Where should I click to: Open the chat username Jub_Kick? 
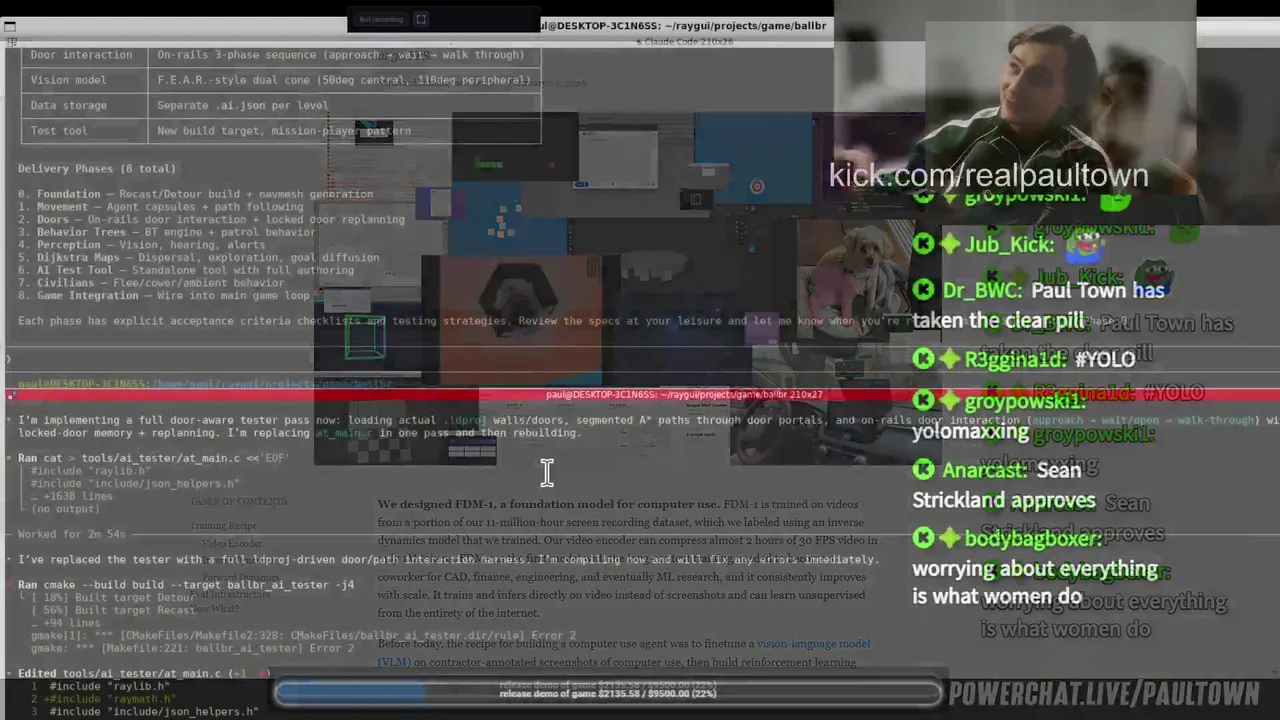[x=1009, y=245]
